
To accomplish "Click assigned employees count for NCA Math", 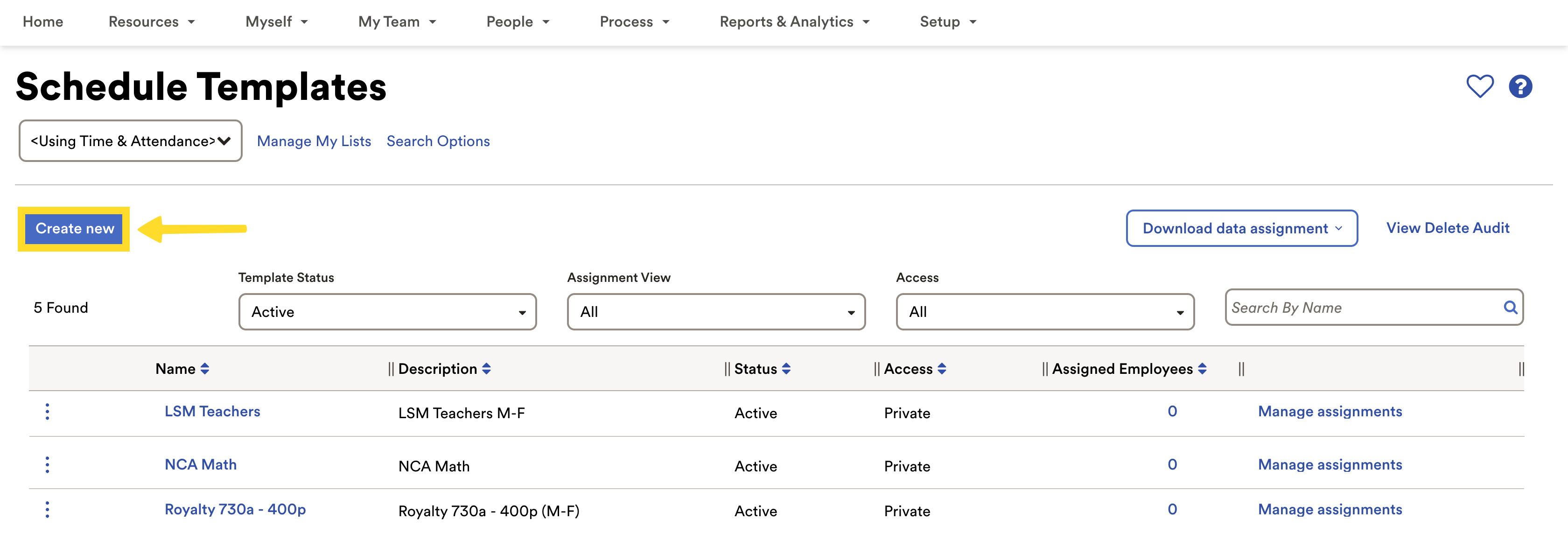I will (x=1172, y=464).
